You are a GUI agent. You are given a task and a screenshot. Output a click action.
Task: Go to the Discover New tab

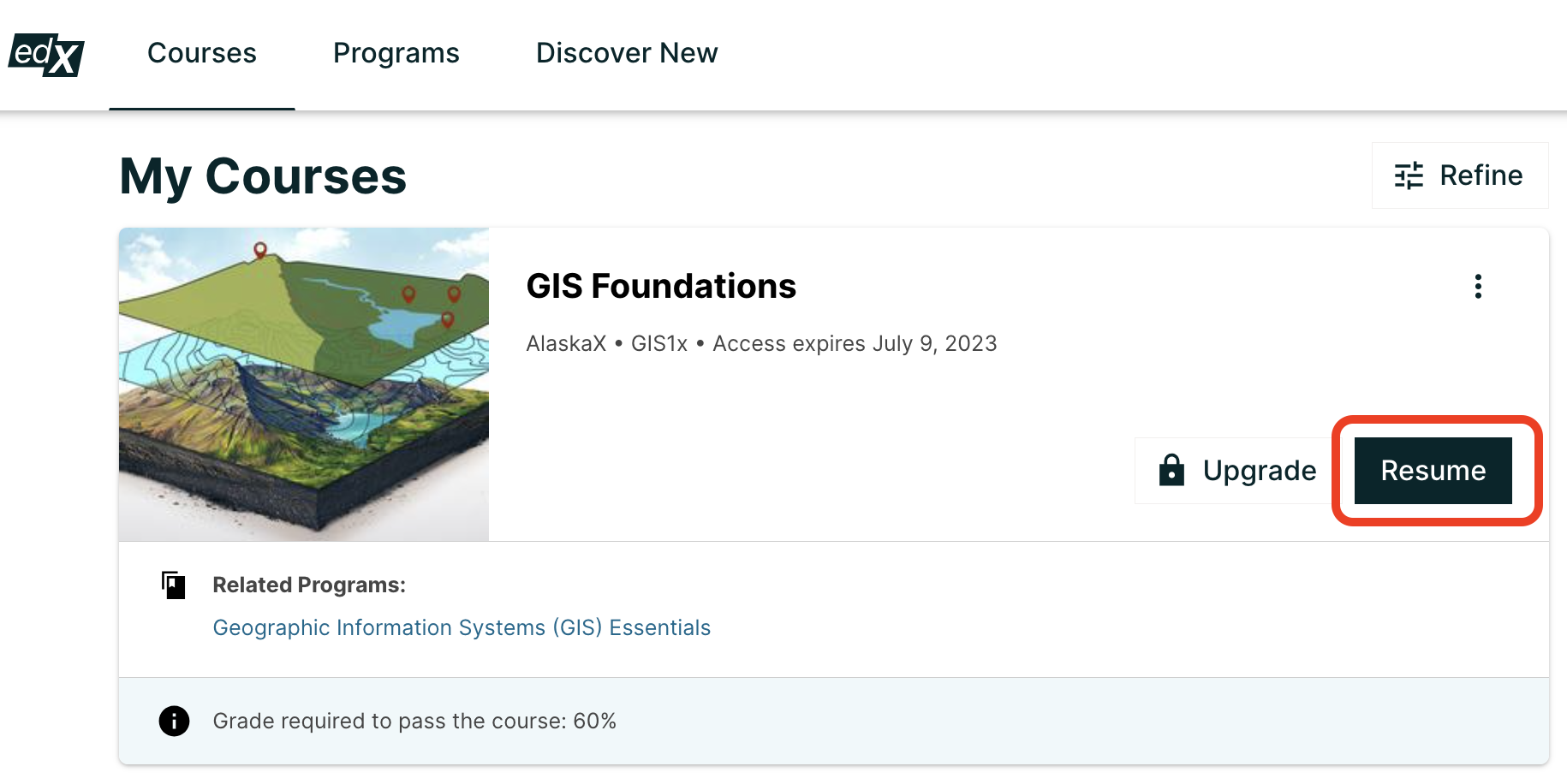pos(627,54)
